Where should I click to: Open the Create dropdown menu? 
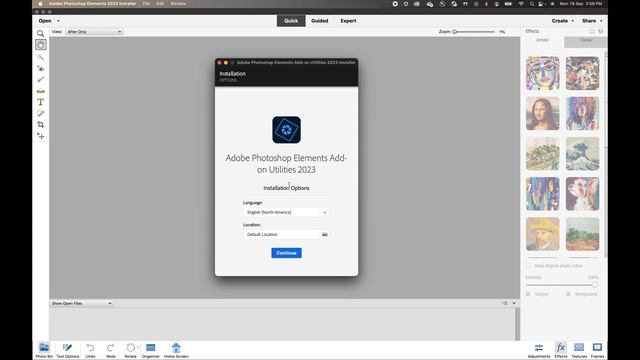pyautogui.click(x=562, y=21)
